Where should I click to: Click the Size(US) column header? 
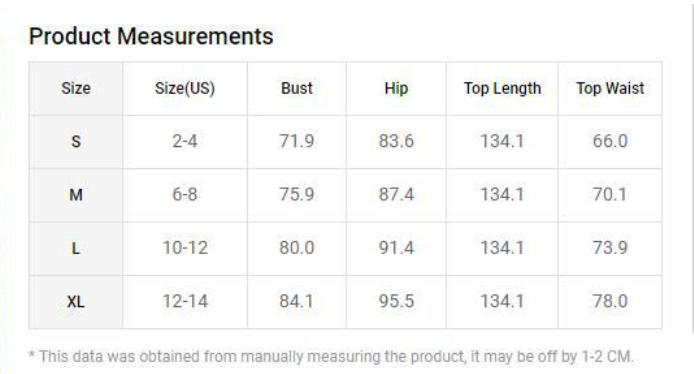[x=185, y=89]
